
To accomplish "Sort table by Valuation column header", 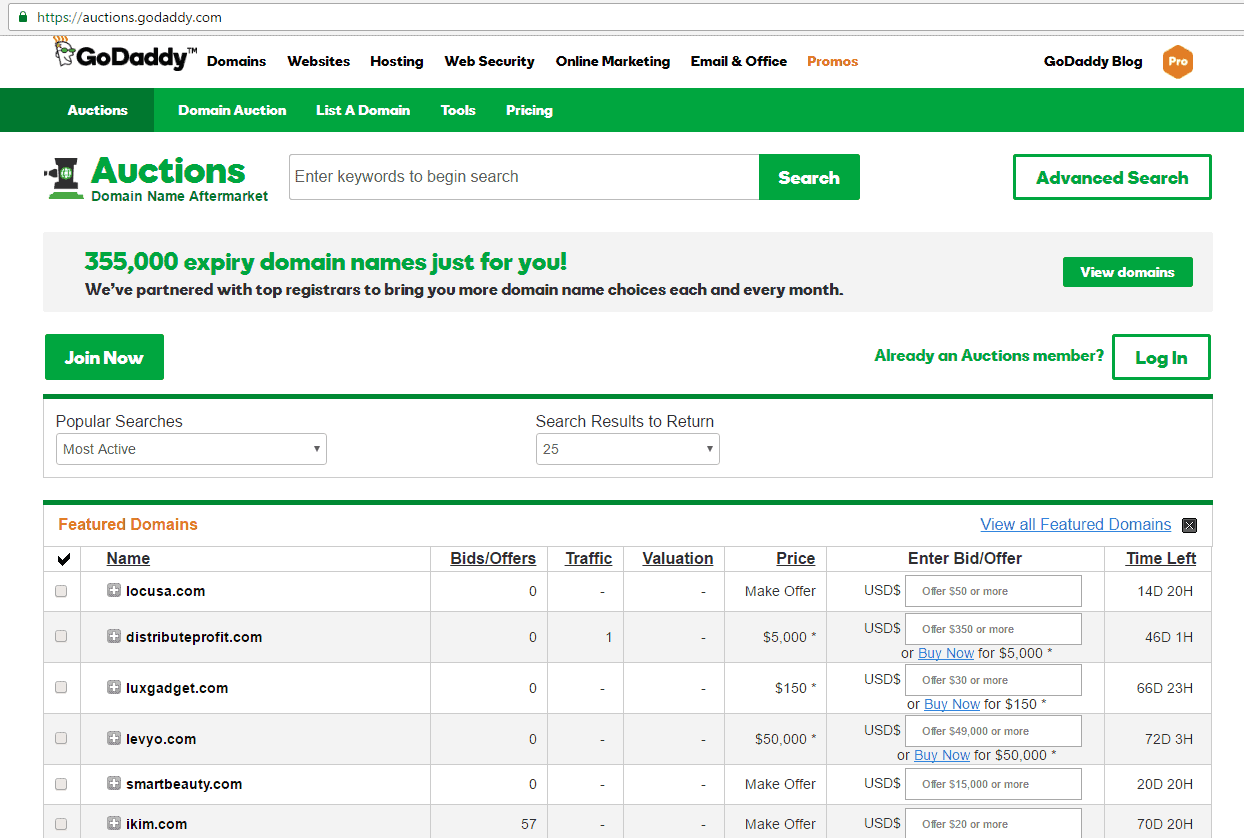I will click(x=677, y=558).
